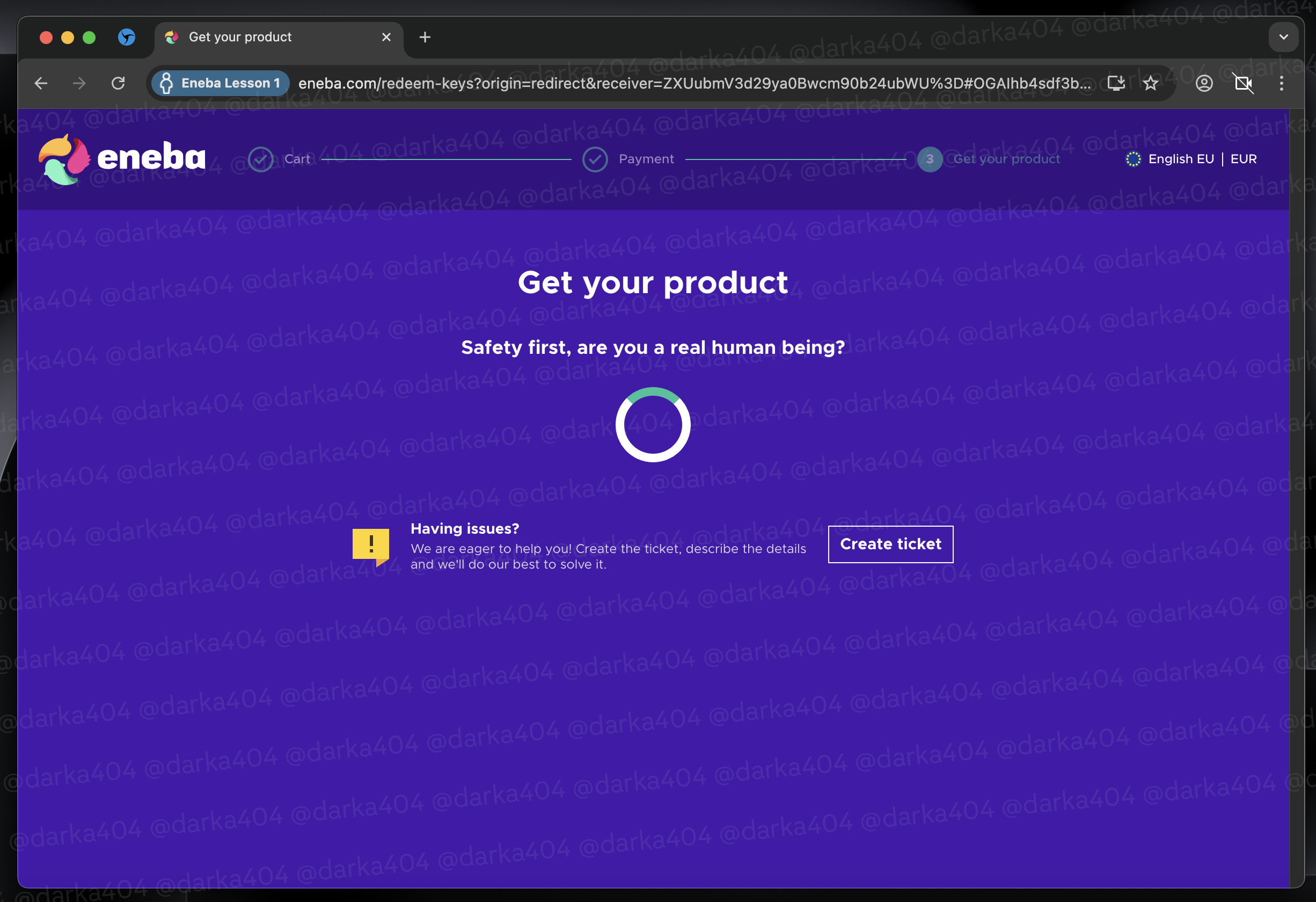
Task: Click the EU flag stars icon
Action: [x=1133, y=159]
